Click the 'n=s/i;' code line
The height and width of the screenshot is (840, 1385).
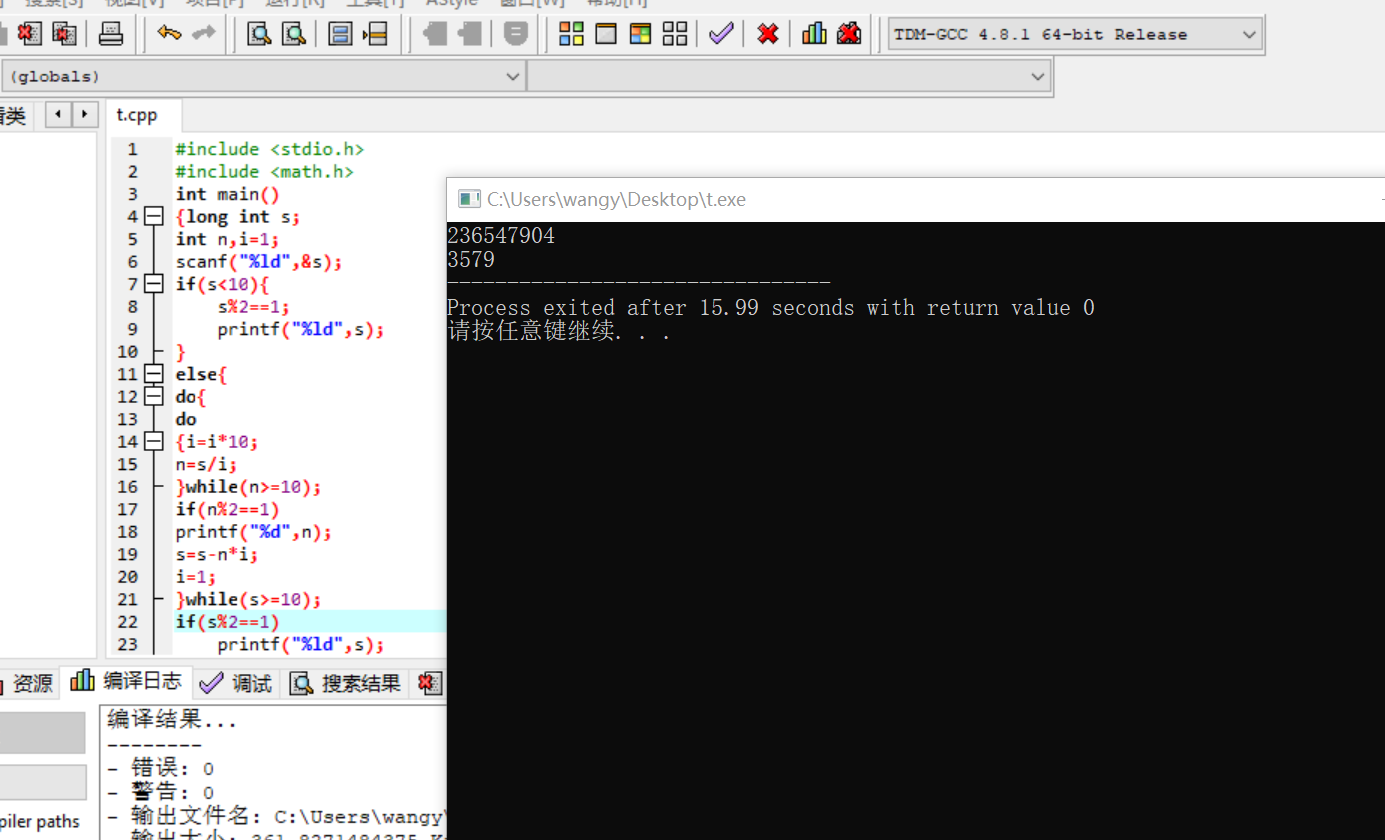(x=207, y=464)
